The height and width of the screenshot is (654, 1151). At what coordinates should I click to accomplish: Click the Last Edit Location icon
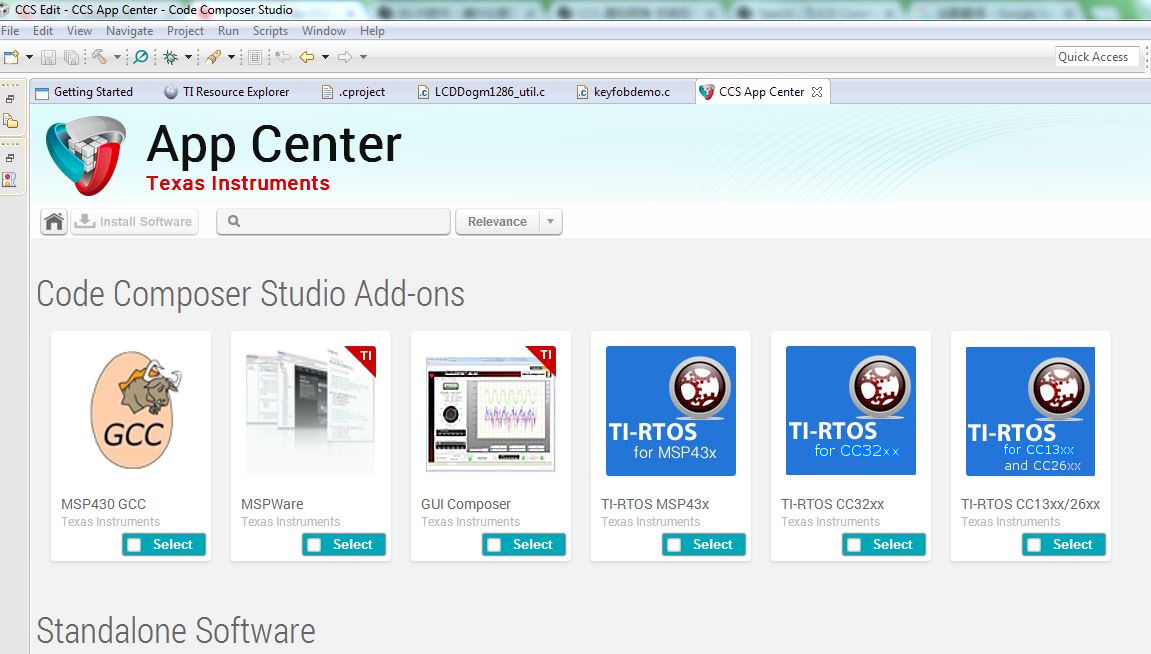pos(283,57)
